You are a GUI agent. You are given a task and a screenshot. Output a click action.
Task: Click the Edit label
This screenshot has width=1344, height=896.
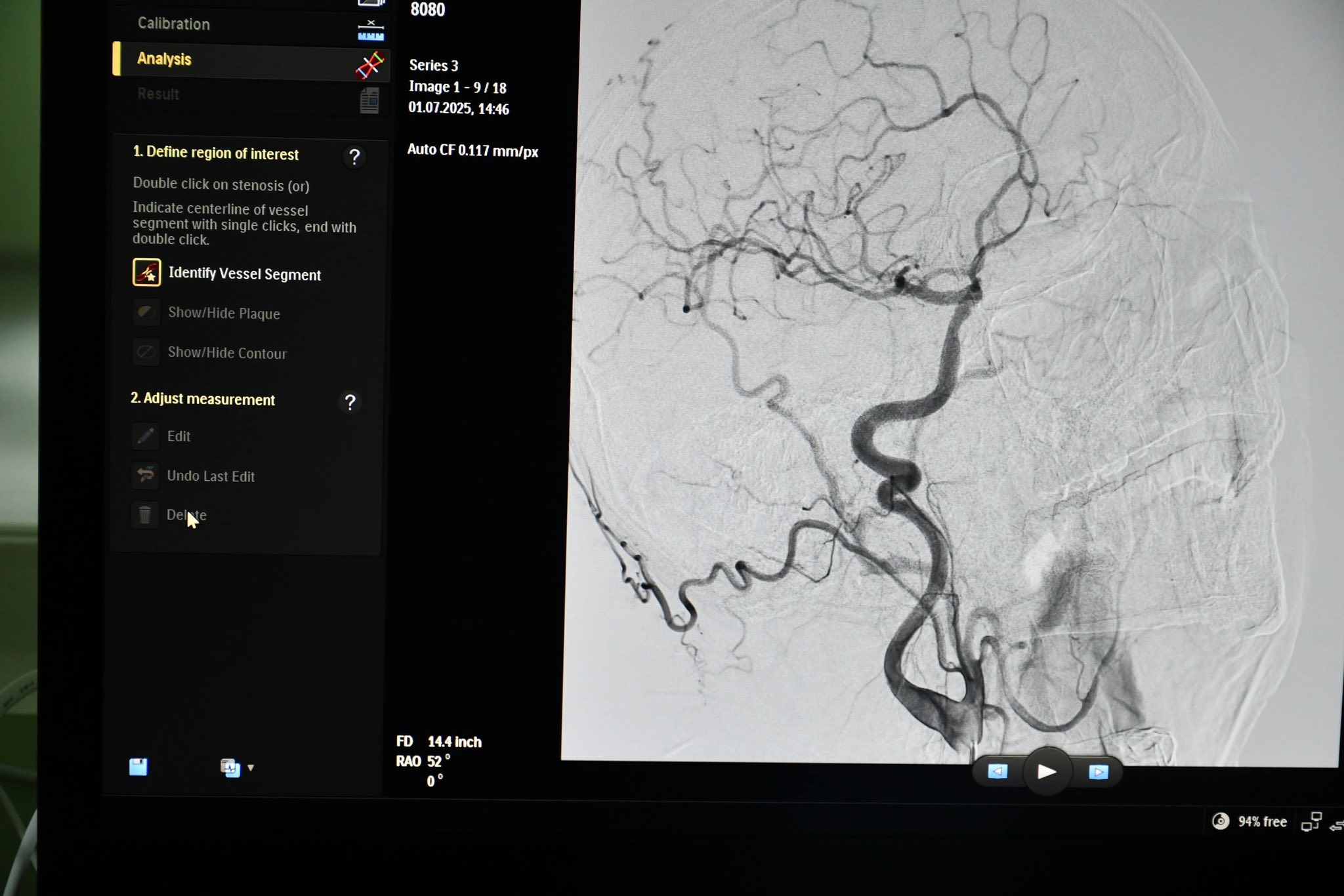click(178, 436)
